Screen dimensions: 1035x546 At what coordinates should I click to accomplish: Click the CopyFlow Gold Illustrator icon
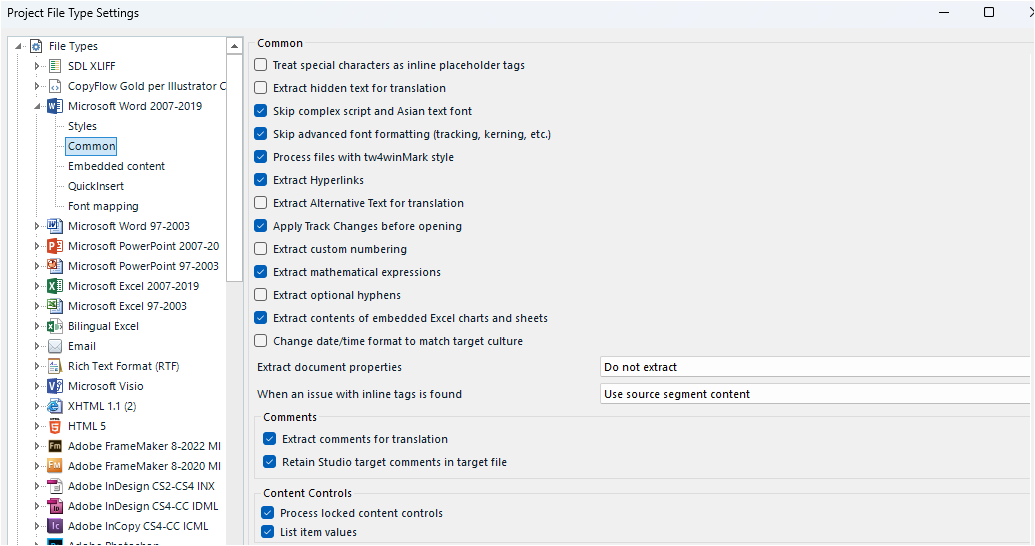point(55,86)
